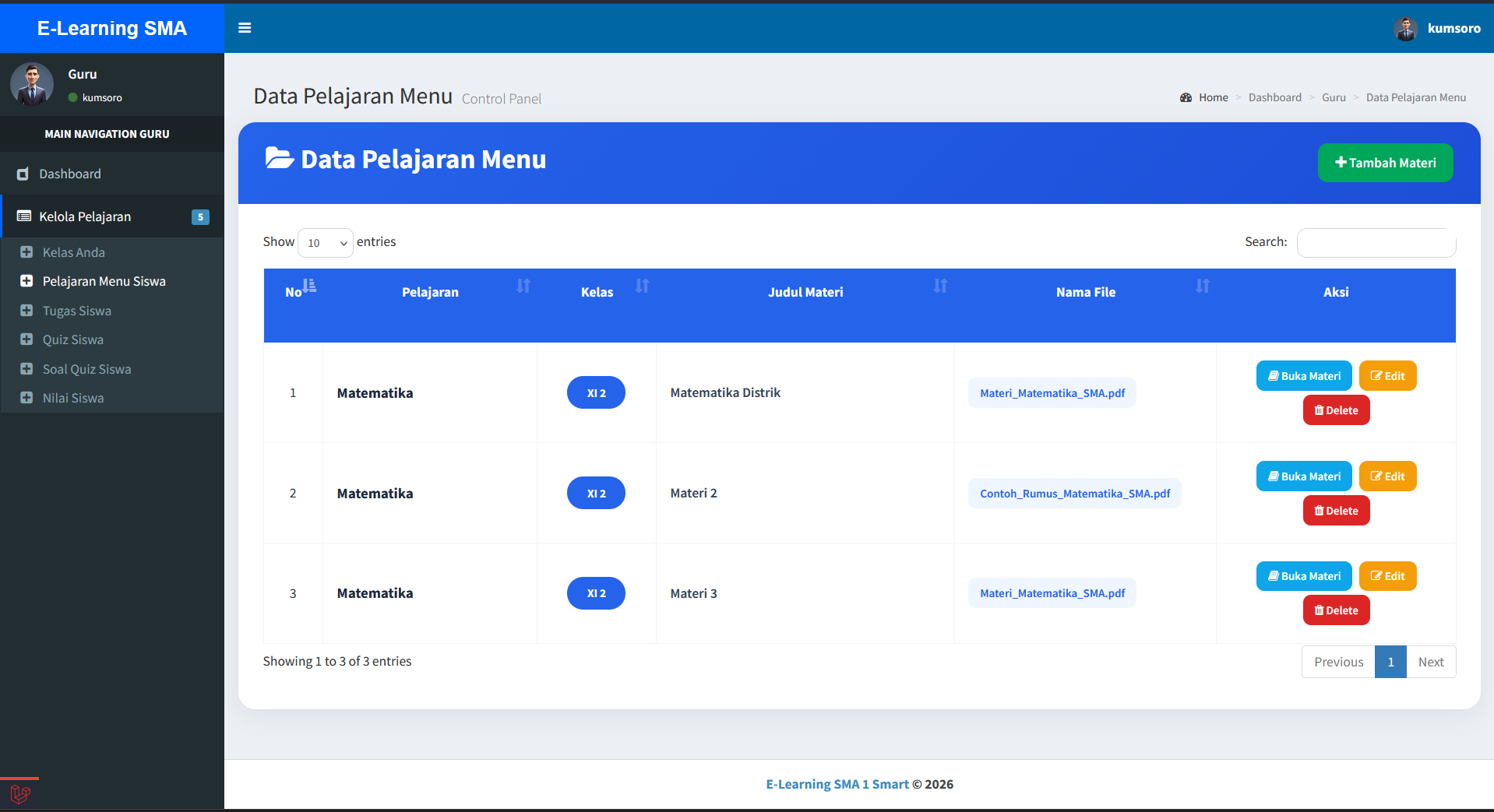The image size is (1494, 812).
Task: Click the kumsoro avatar in top bar
Action: click(1406, 29)
